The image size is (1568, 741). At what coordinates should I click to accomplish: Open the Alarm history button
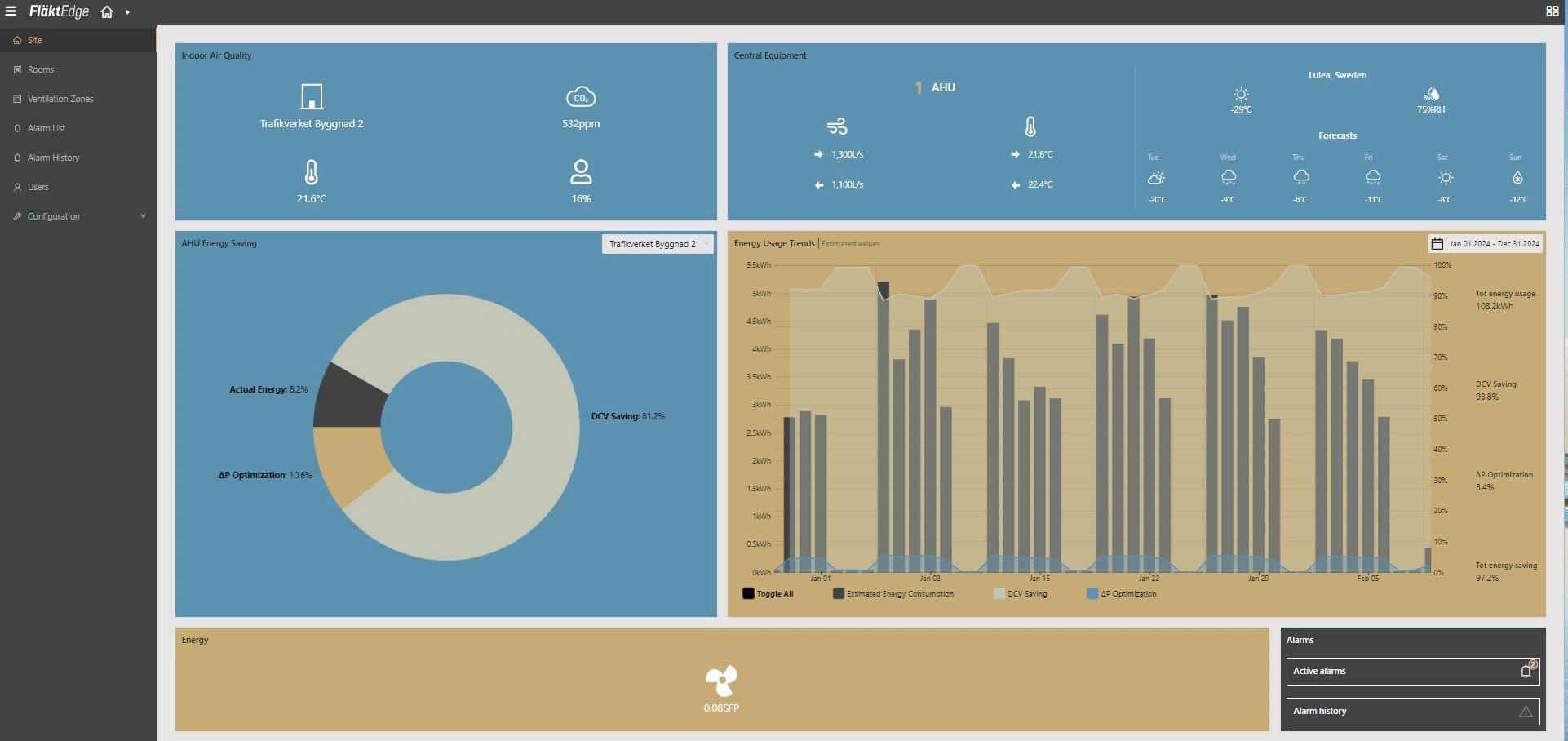(x=1412, y=711)
